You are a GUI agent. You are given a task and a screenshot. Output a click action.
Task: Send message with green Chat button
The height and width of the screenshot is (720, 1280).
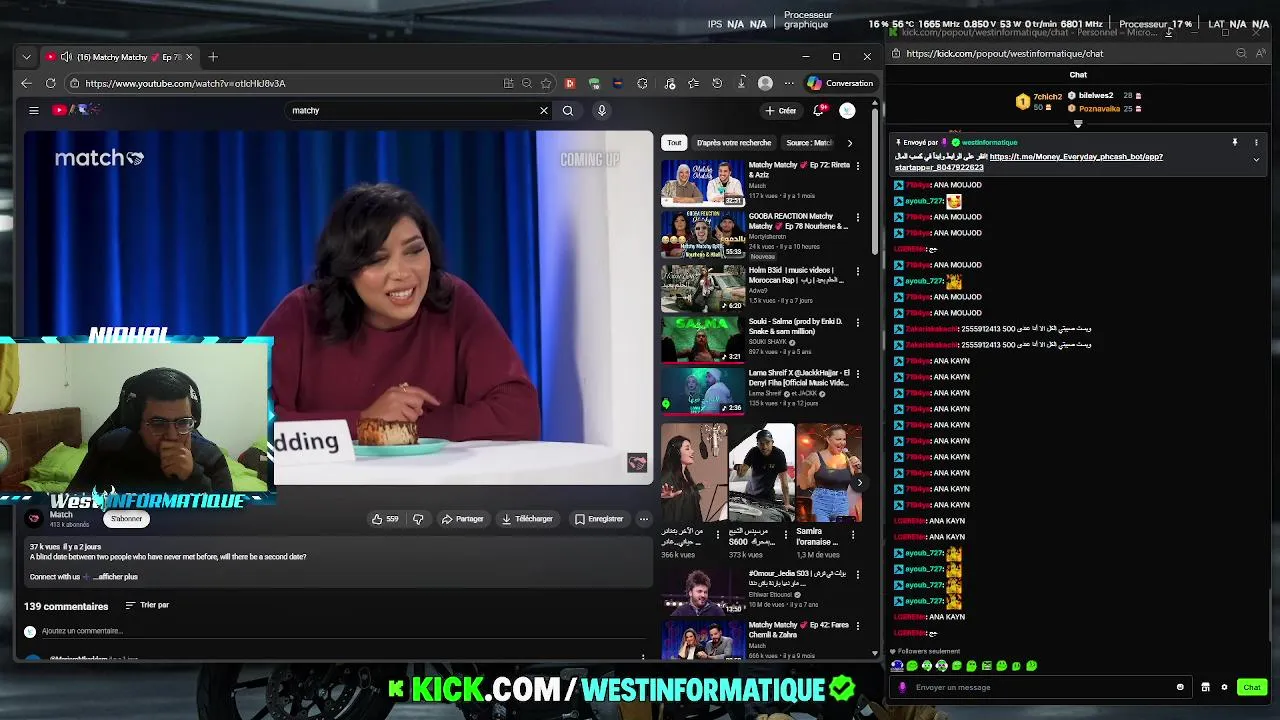(1252, 687)
